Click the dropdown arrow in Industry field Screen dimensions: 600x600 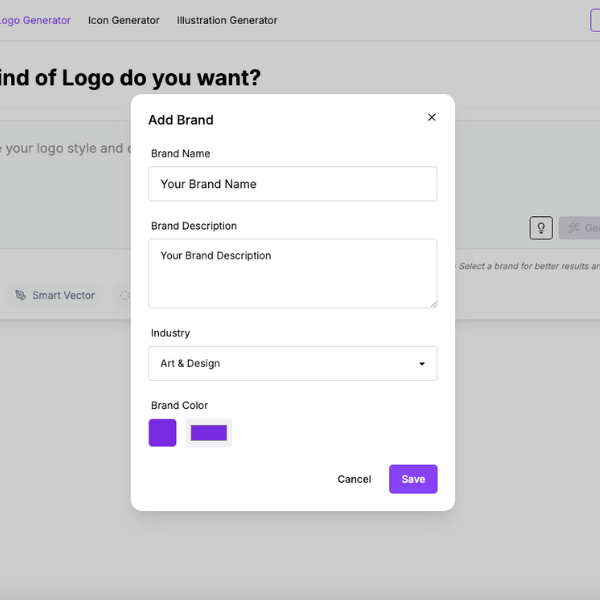tap(422, 364)
